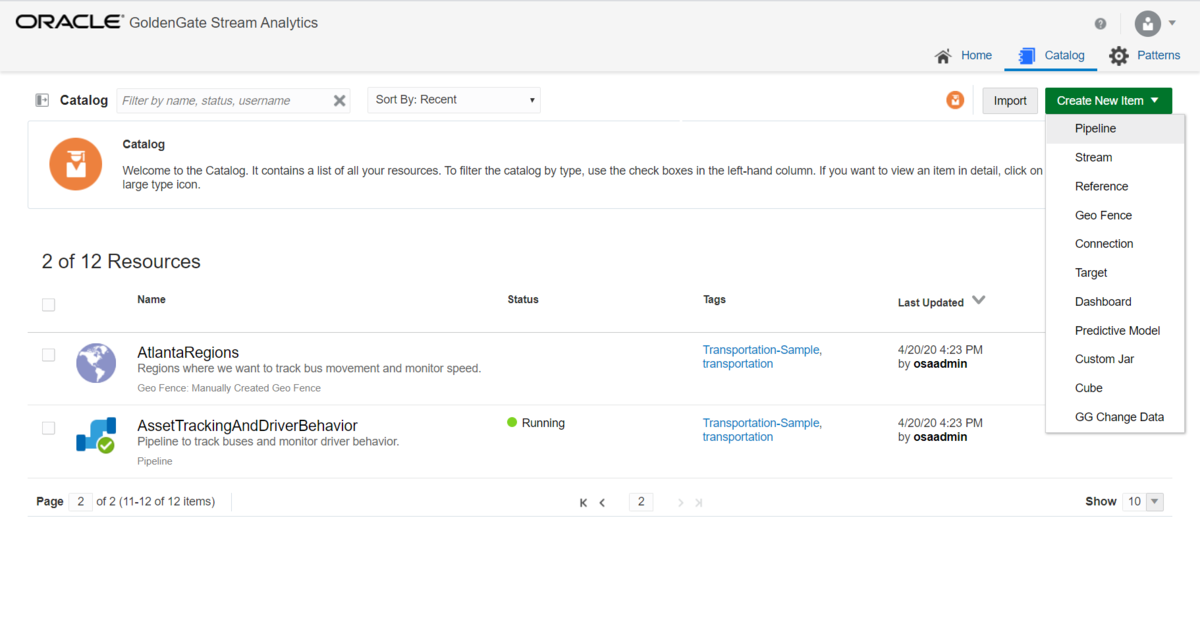Image resolution: width=1200 pixels, height=628 pixels.
Task: Click the Tags column header
Action: coord(714,299)
